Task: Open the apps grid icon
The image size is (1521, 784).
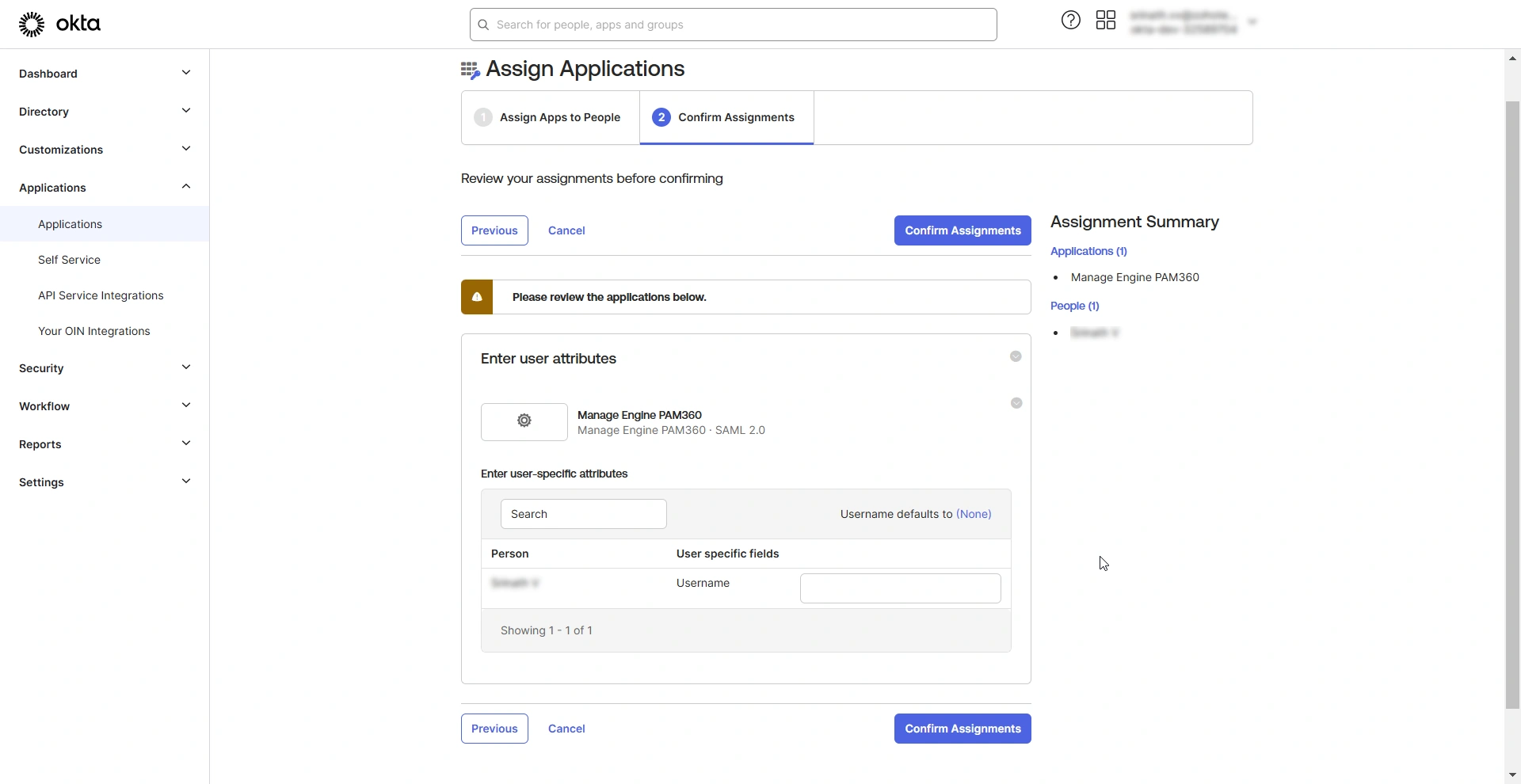Action: 1105,21
